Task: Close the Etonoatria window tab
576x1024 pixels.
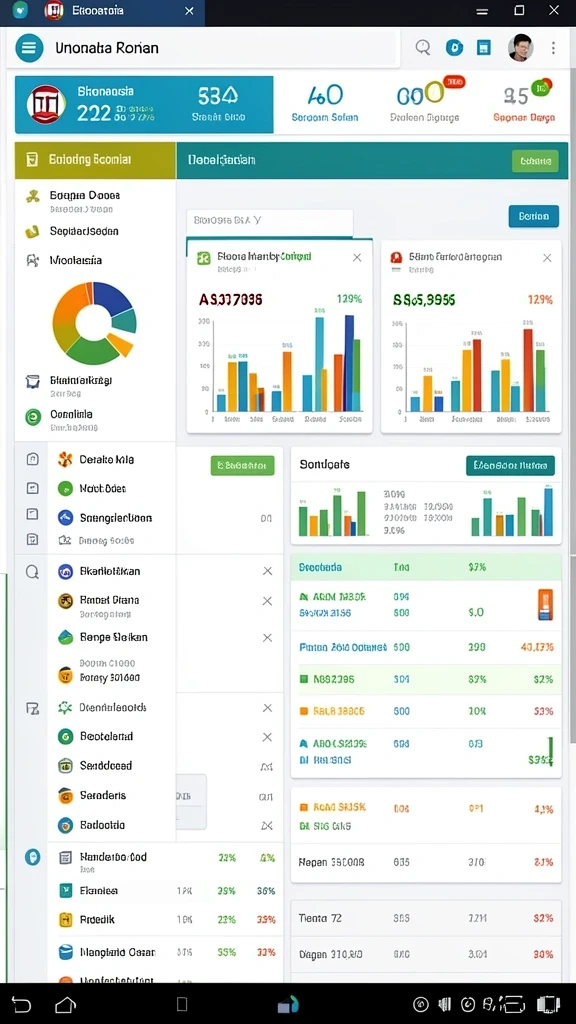Action: 189,11
